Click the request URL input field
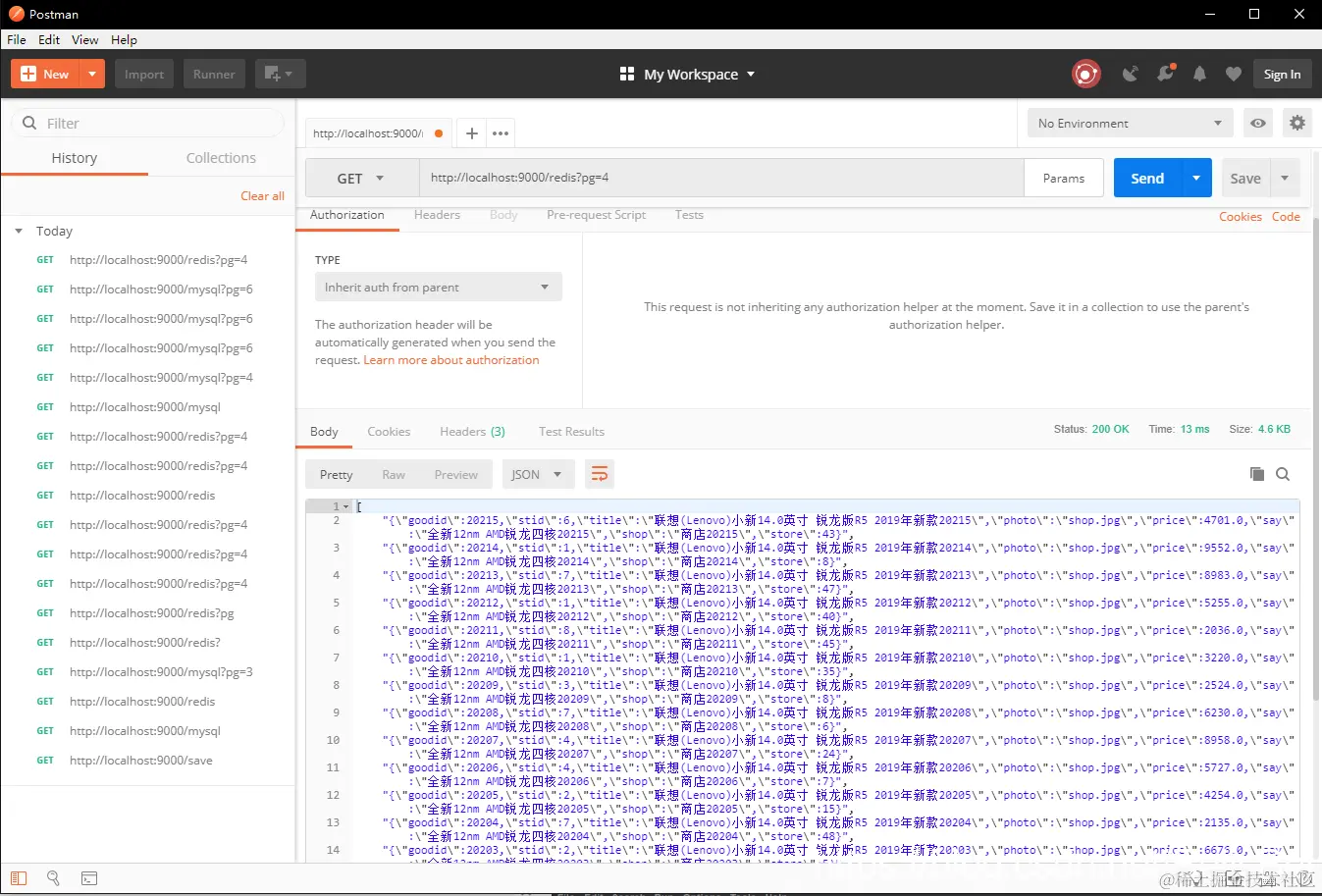 click(x=721, y=179)
